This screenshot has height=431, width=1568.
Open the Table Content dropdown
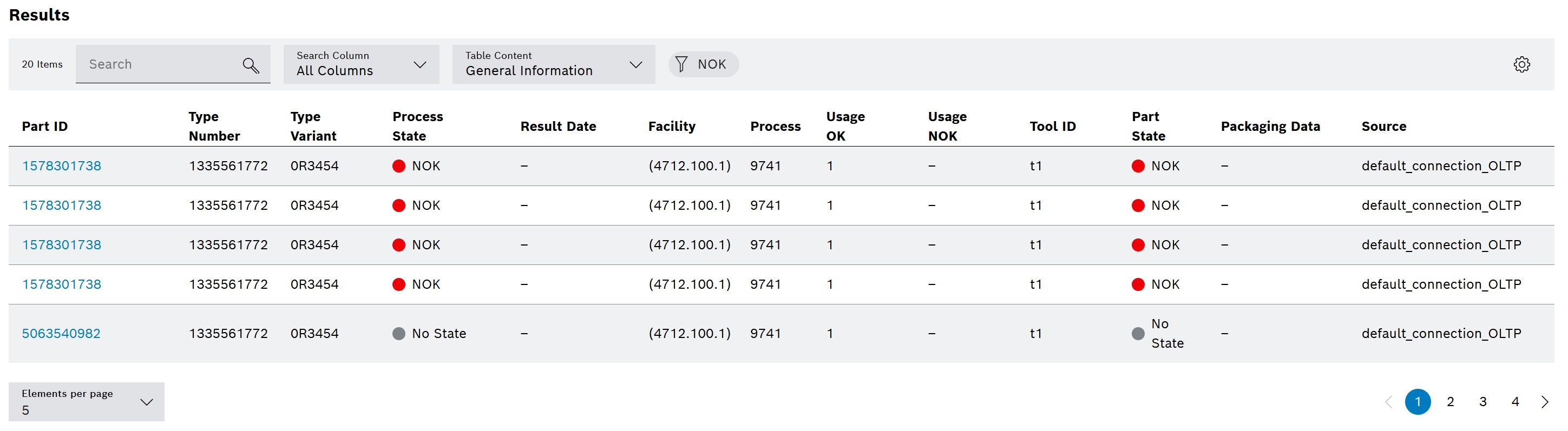[553, 64]
